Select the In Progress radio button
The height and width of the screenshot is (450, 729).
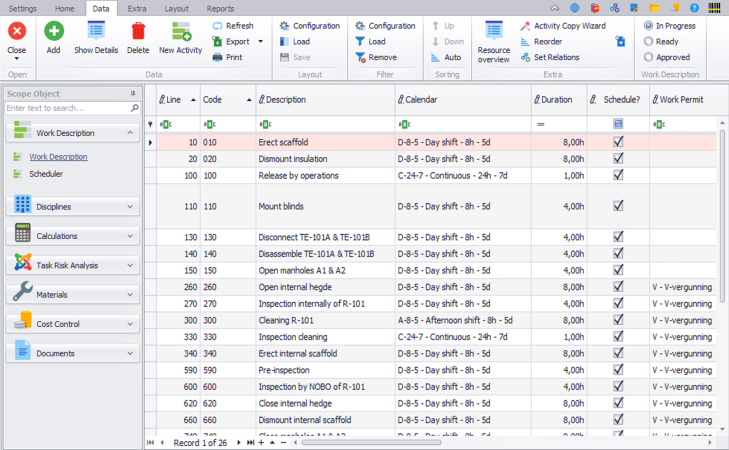point(649,26)
